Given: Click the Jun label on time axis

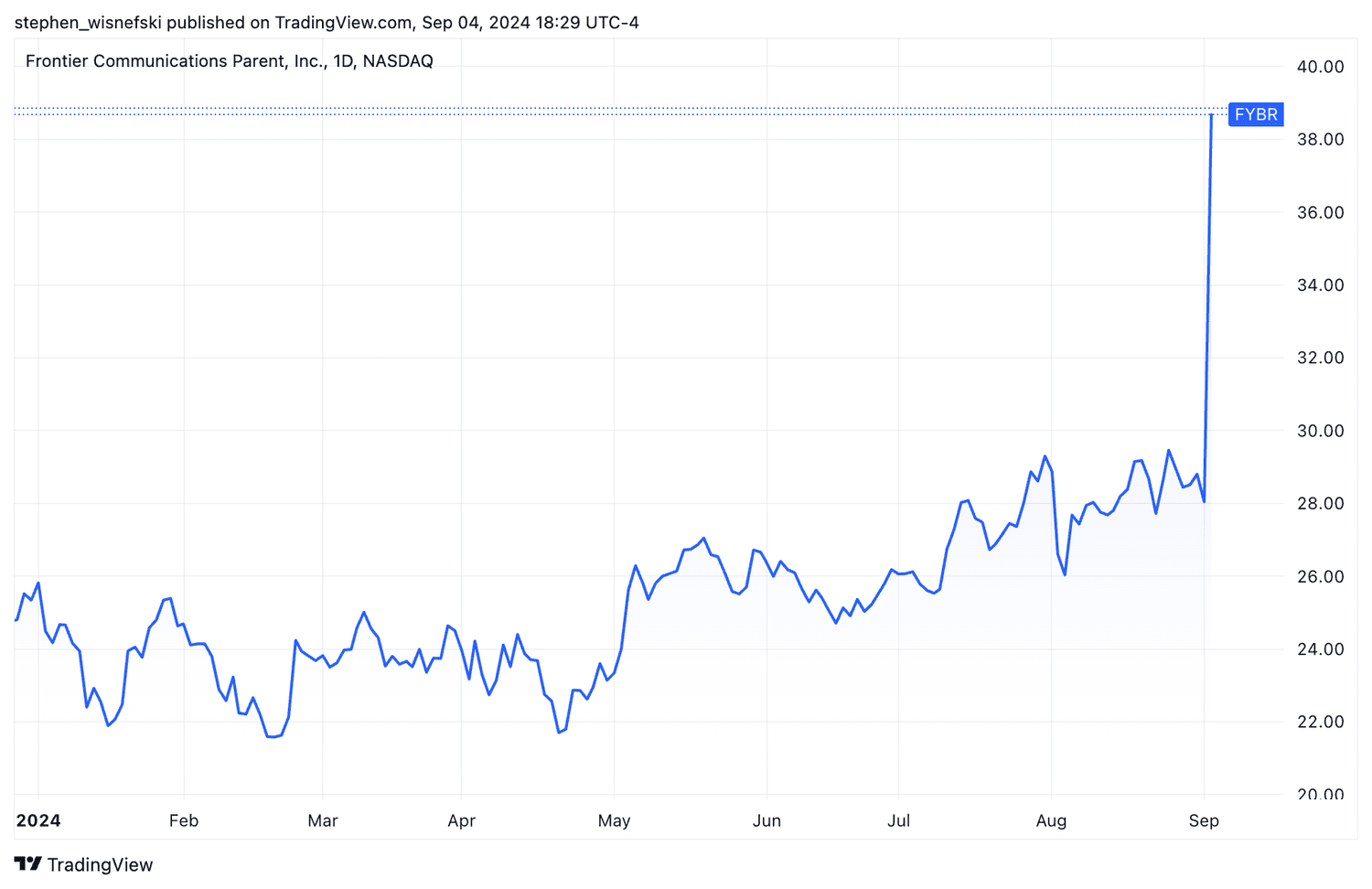Looking at the screenshot, I should pyautogui.click(x=766, y=820).
